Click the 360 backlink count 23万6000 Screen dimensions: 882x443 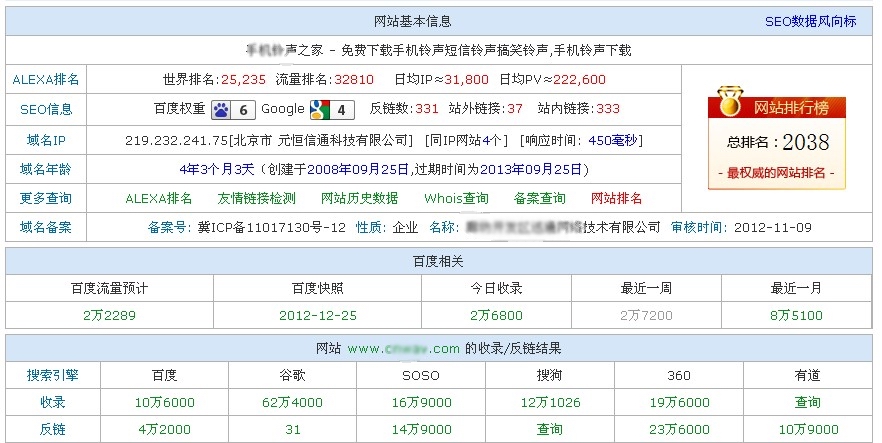pyautogui.click(x=678, y=429)
